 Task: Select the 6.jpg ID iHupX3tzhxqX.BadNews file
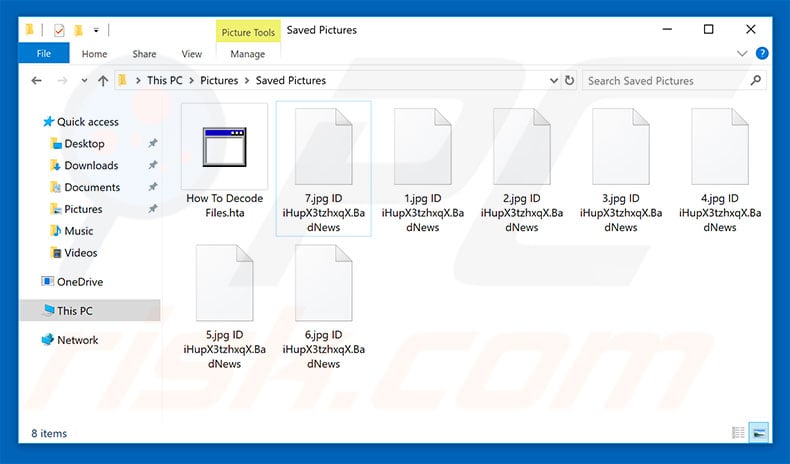tap(323, 306)
